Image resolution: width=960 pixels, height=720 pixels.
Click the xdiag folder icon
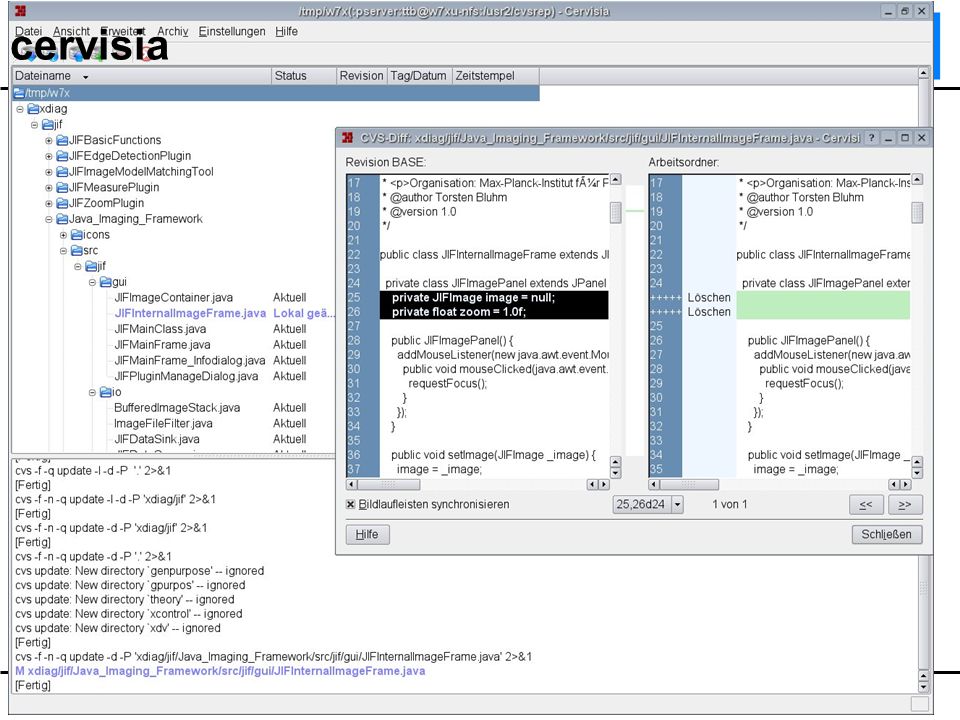pos(33,109)
